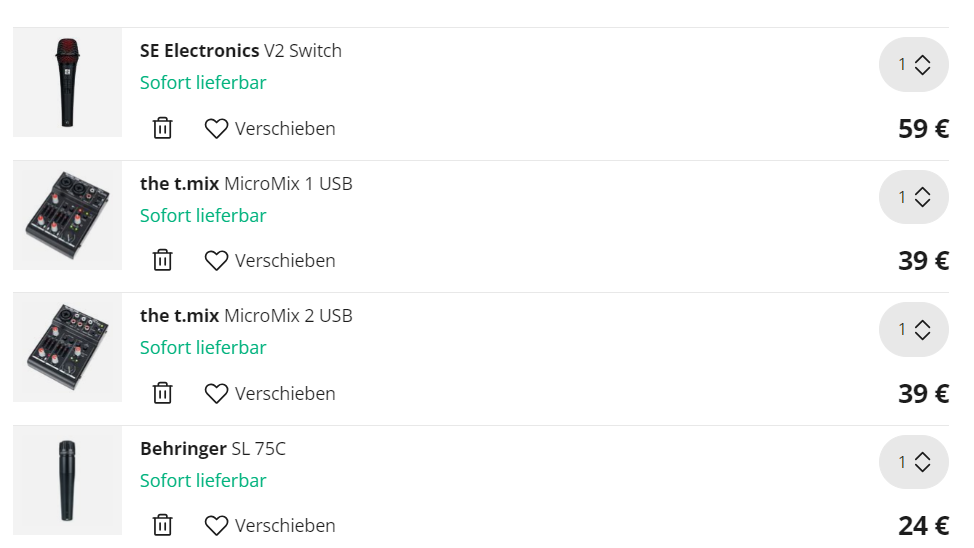Open the t.mix MicroMix 2 USB product page
Screen dimensions: 974x548
(246, 316)
